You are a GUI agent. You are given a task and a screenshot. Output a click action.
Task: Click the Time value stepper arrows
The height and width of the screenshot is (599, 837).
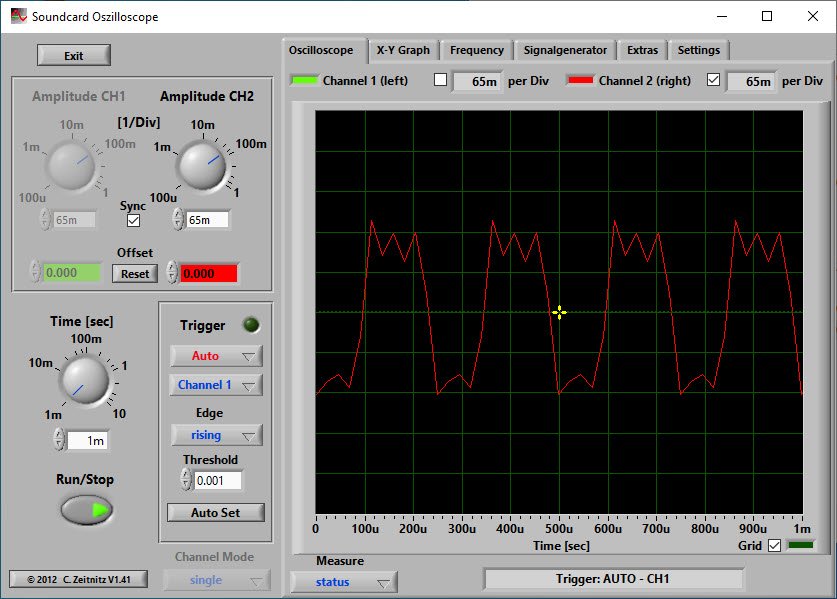pyautogui.click(x=59, y=440)
